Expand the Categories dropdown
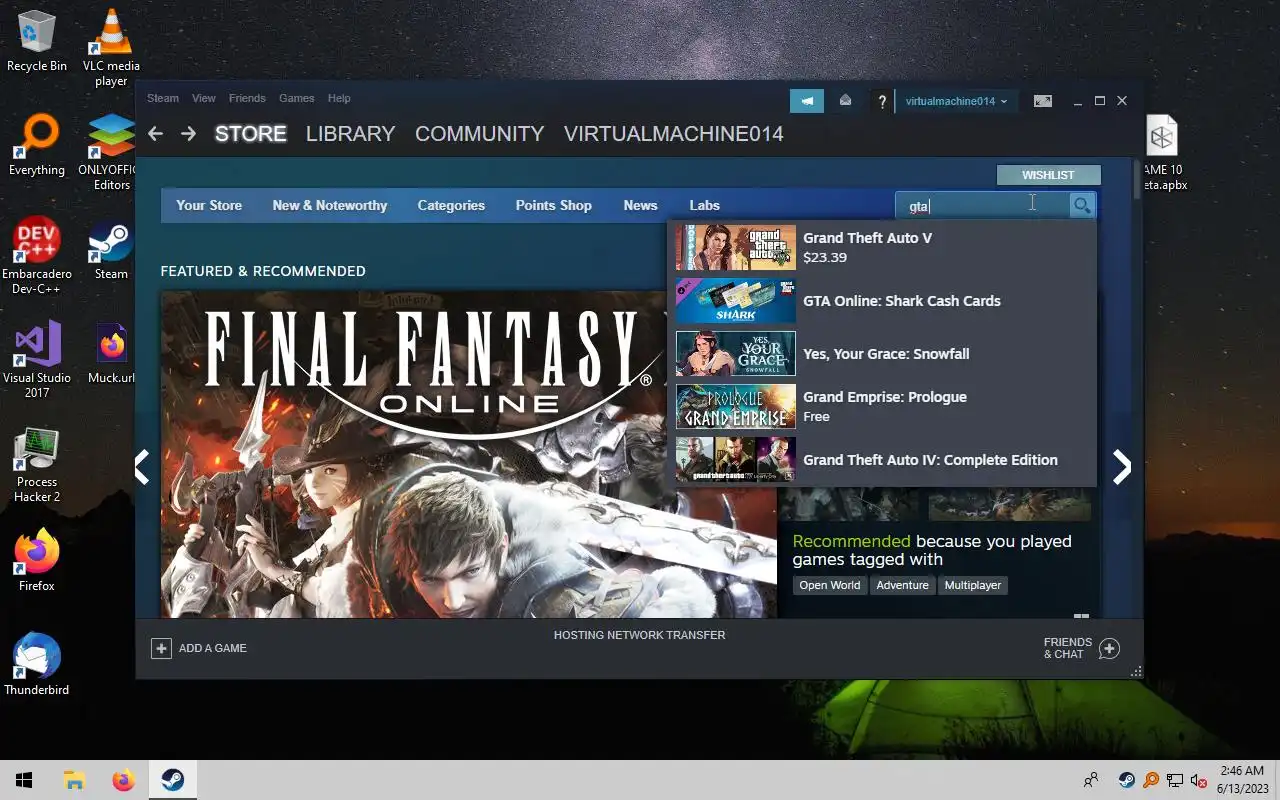 pyautogui.click(x=451, y=205)
